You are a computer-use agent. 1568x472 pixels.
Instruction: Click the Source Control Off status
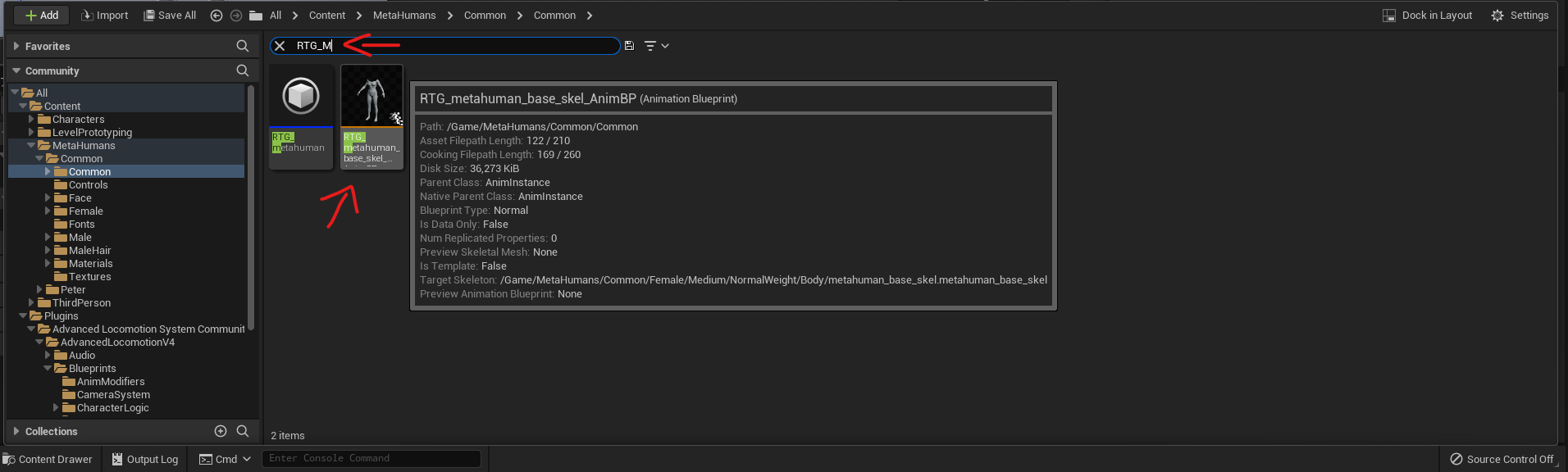1502,459
